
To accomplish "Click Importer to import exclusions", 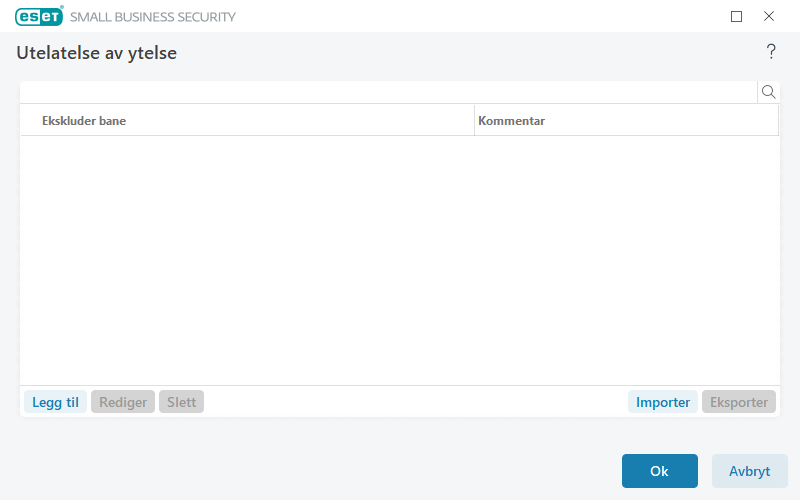I will [663, 402].
